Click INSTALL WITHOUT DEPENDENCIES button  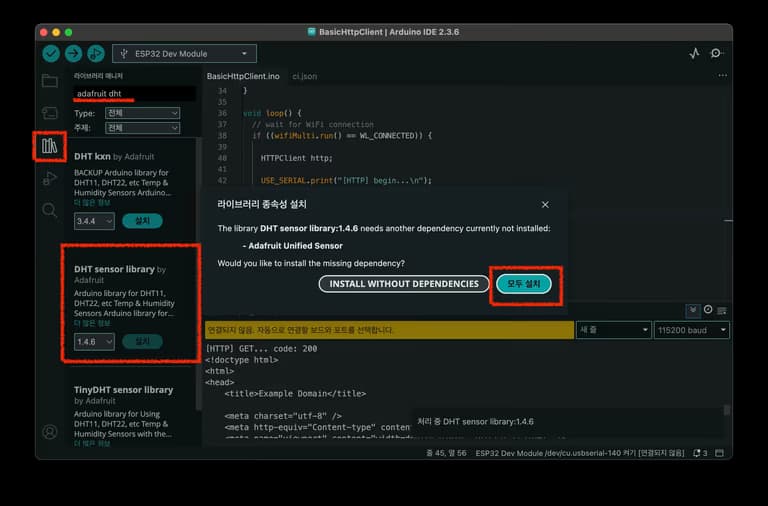[x=403, y=284]
